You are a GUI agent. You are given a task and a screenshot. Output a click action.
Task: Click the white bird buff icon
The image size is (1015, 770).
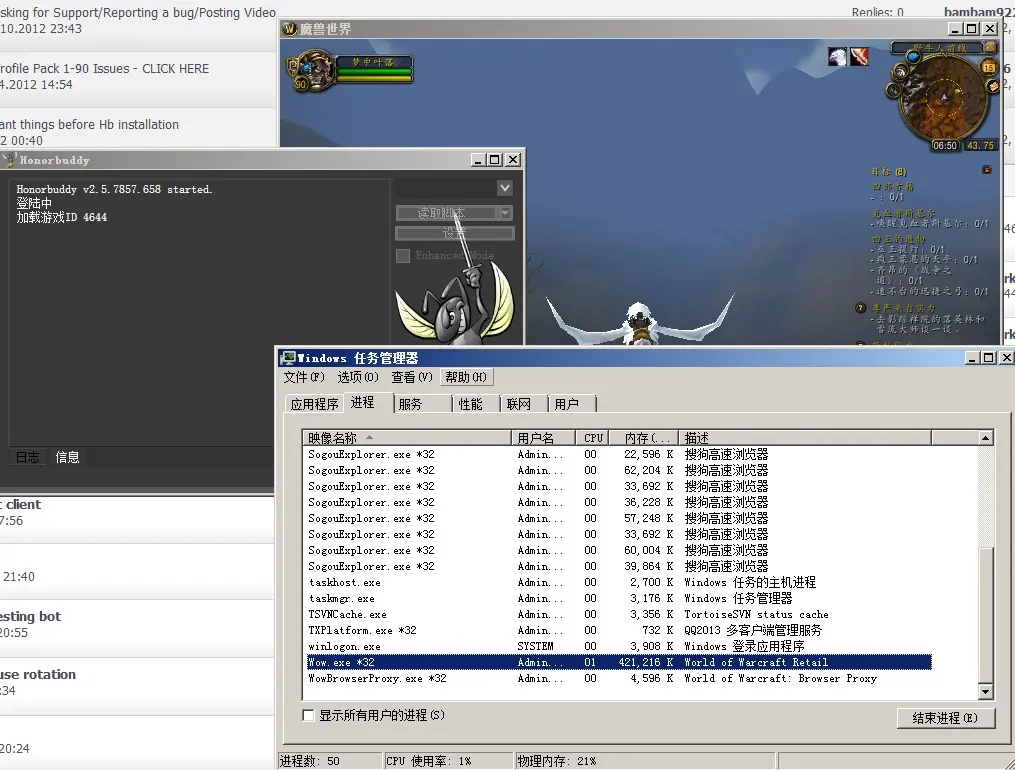tap(837, 56)
